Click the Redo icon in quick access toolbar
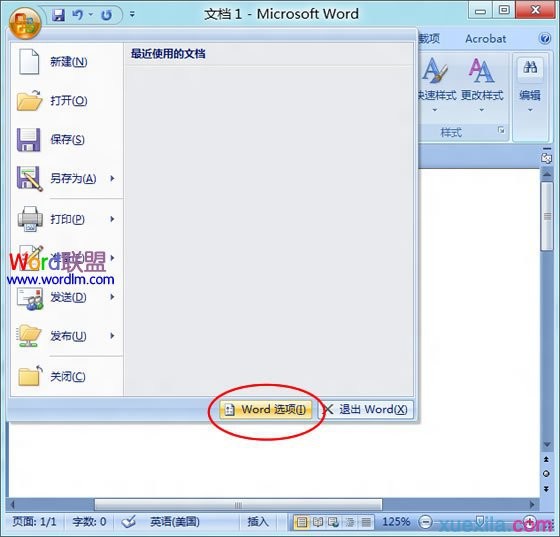This screenshot has width=560, height=537. (106, 15)
